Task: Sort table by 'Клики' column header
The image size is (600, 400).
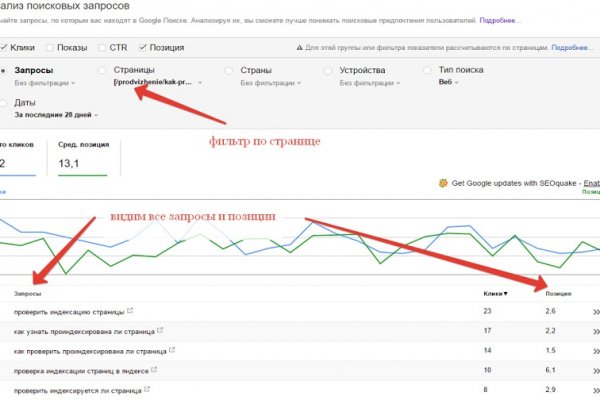Action: pyautogui.click(x=492, y=292)
